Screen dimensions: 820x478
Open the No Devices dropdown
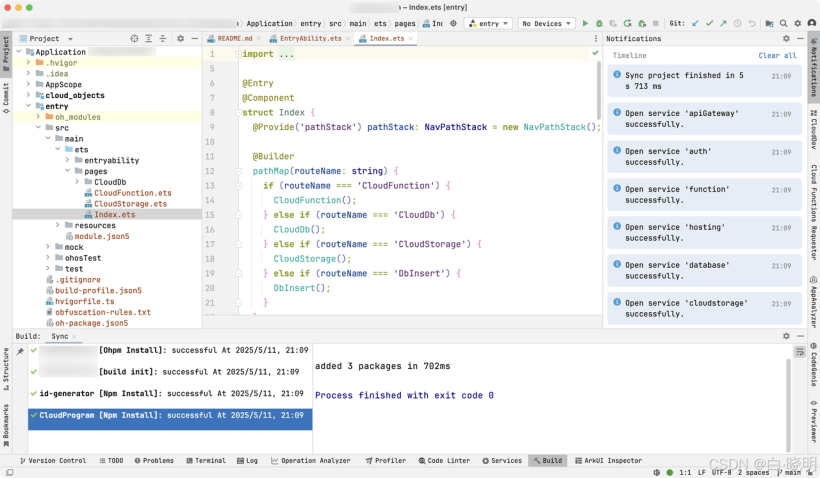[546, 24]
